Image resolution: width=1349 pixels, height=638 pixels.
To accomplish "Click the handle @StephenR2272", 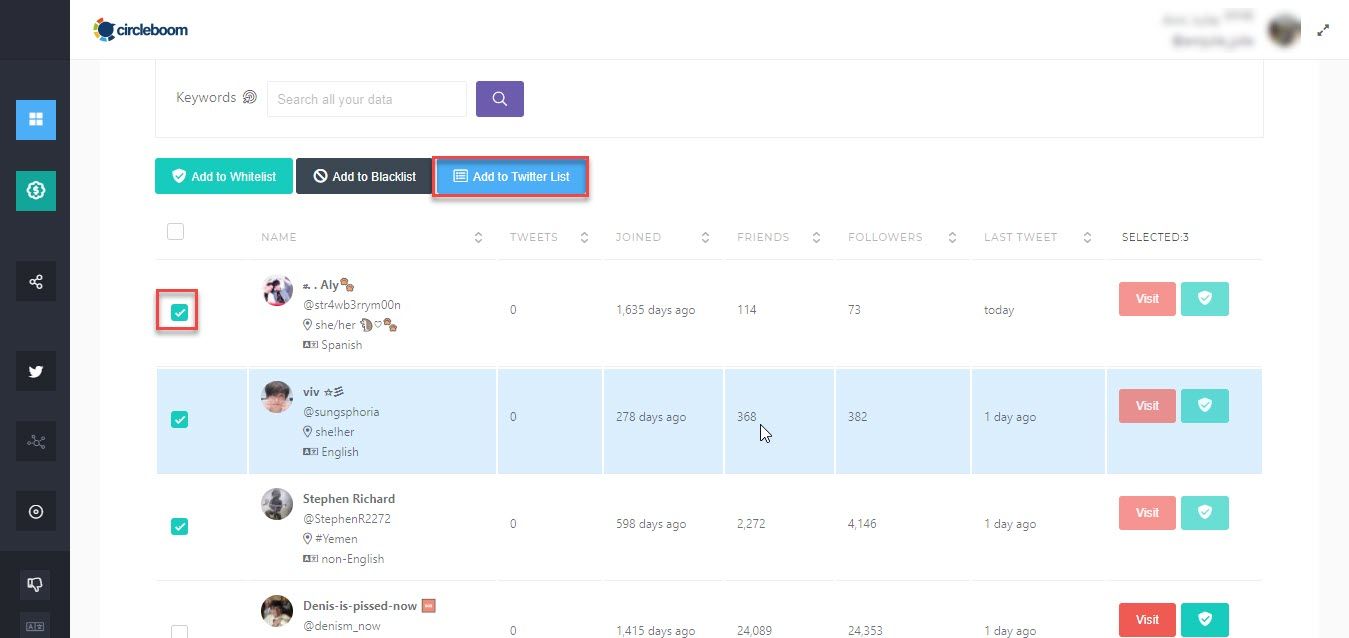I will point(347,519).
